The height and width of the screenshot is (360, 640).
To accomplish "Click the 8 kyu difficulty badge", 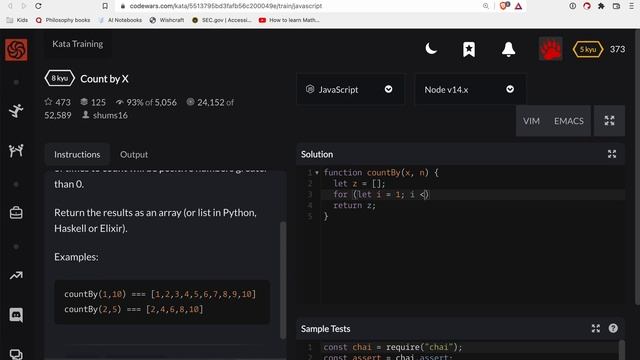I will point(60,78).
